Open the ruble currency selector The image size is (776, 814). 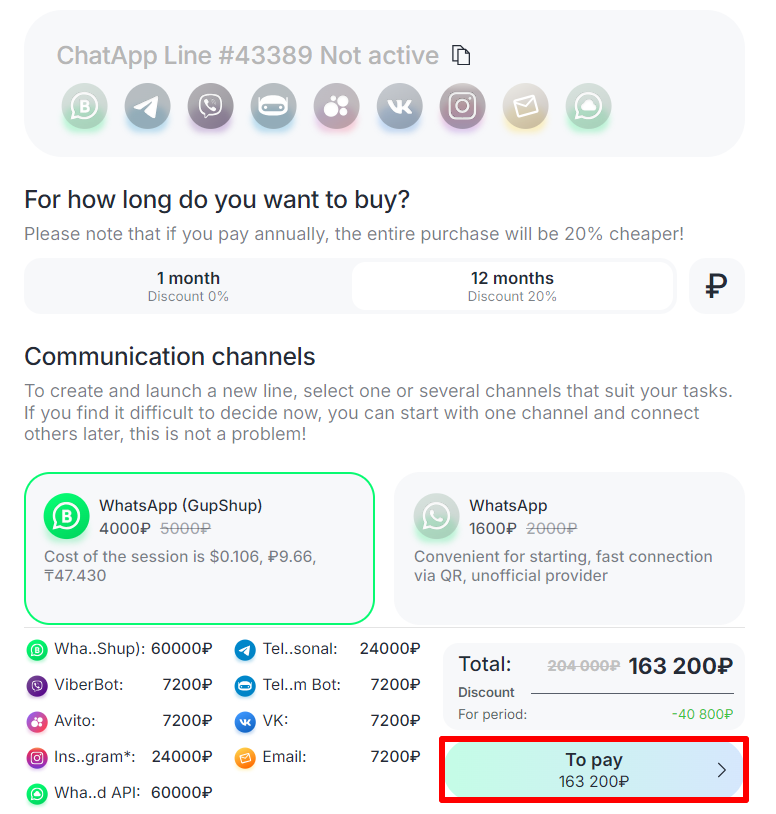[x=716, y=287]
